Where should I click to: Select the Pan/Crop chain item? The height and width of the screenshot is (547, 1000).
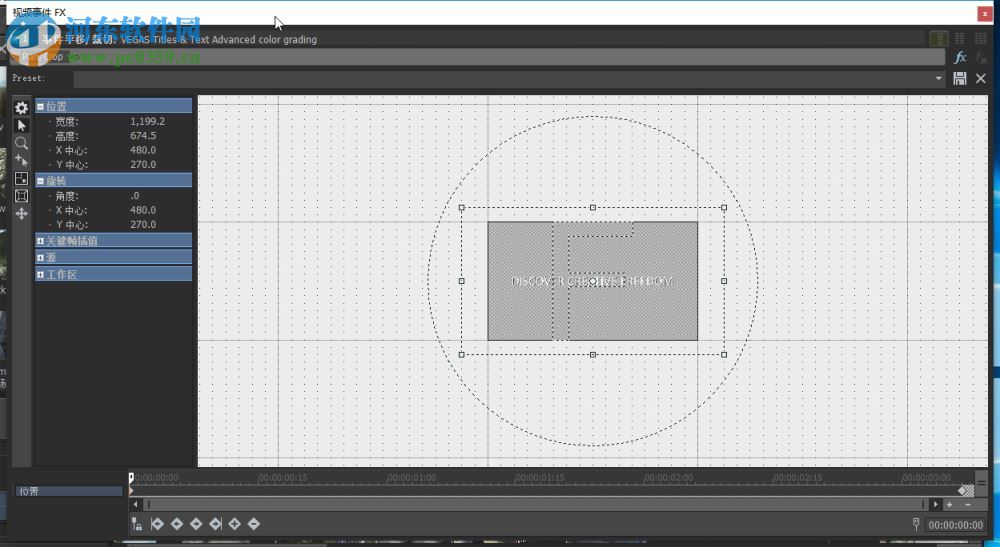[42, 57]
